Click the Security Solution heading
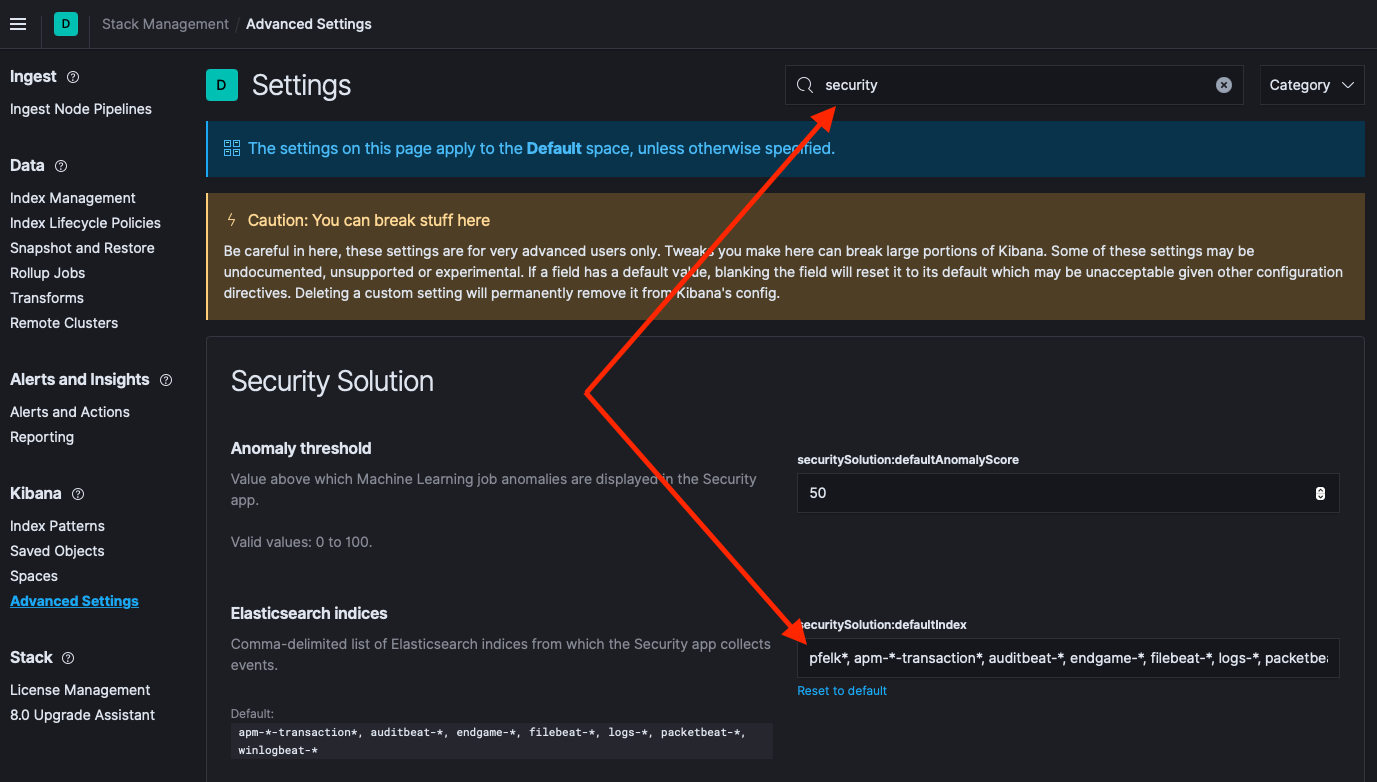1377x782 pixels. click(332, 381)
